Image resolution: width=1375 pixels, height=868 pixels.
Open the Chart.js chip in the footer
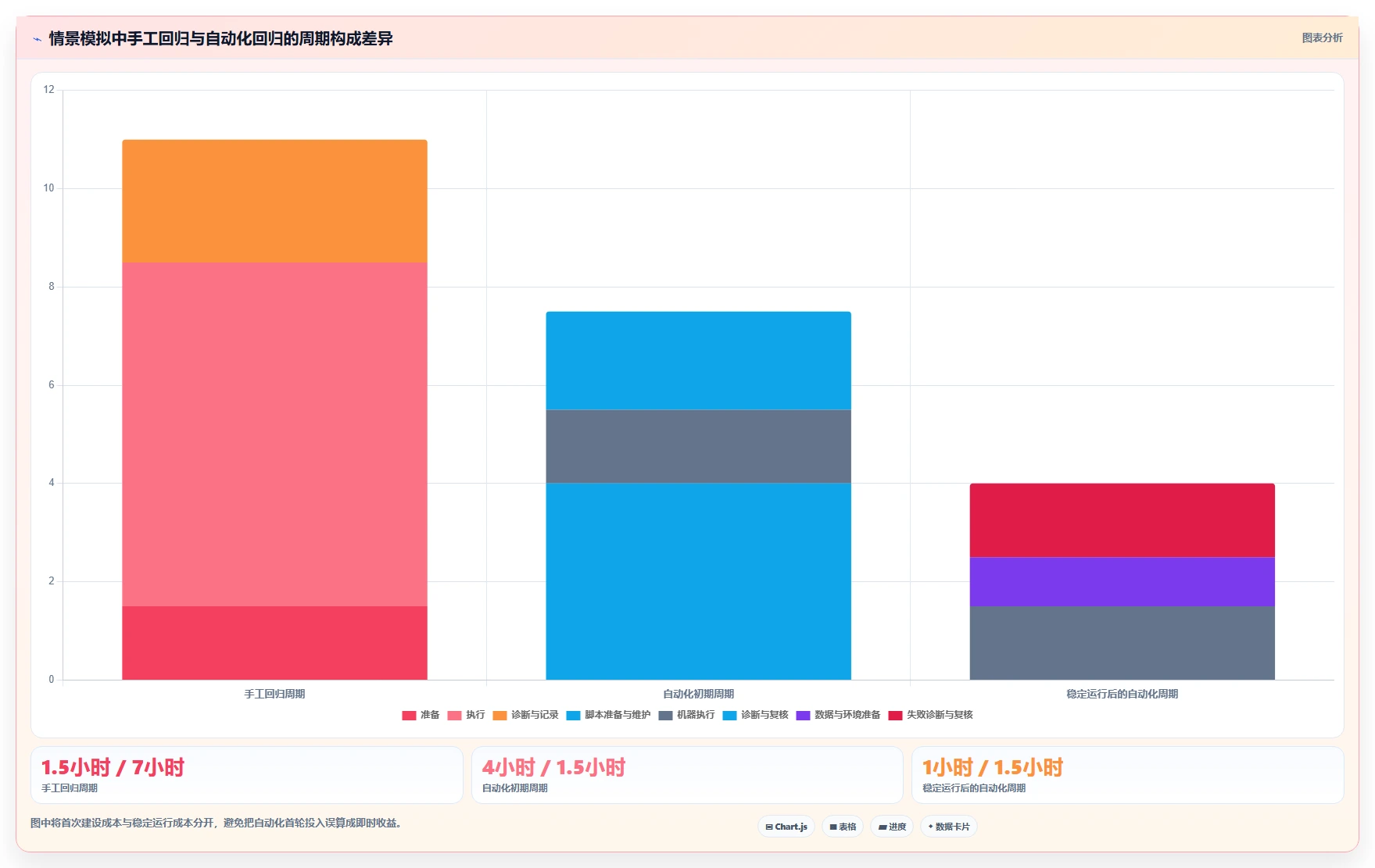click(x=786, y=827)
